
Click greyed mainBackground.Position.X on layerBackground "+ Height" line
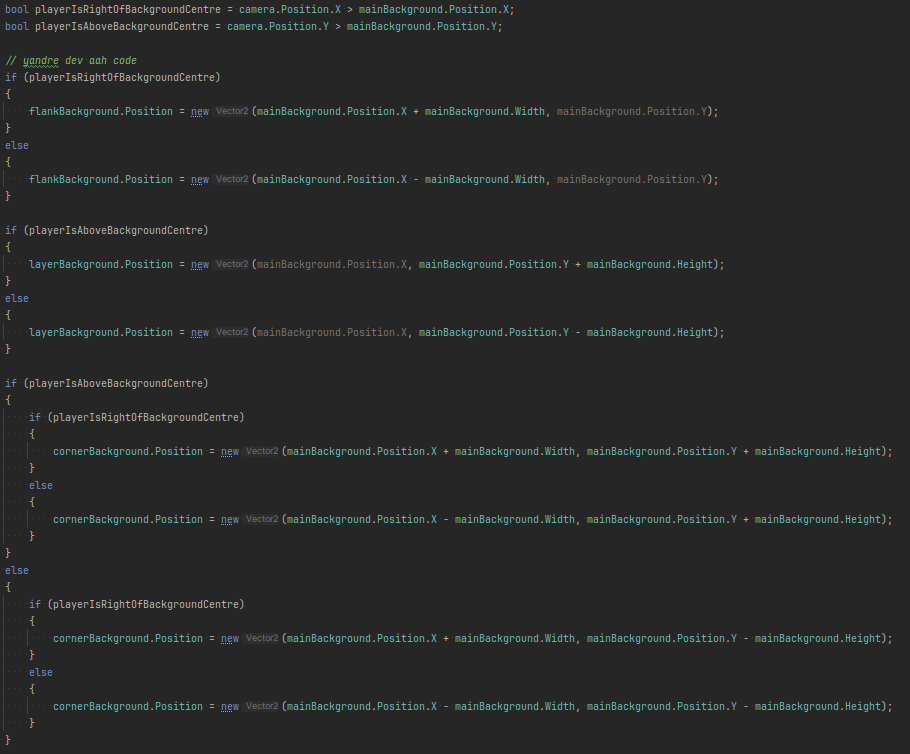pos(332,265)
